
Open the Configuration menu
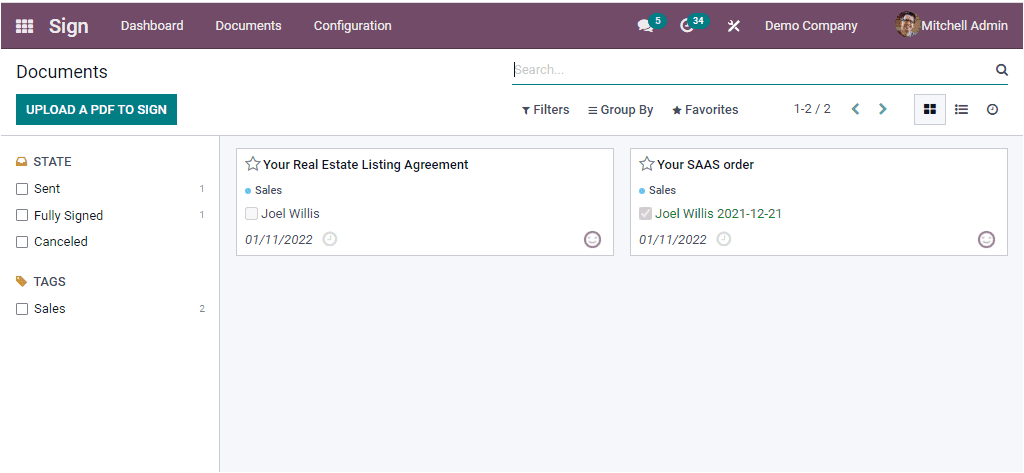[x=352, y=26]
